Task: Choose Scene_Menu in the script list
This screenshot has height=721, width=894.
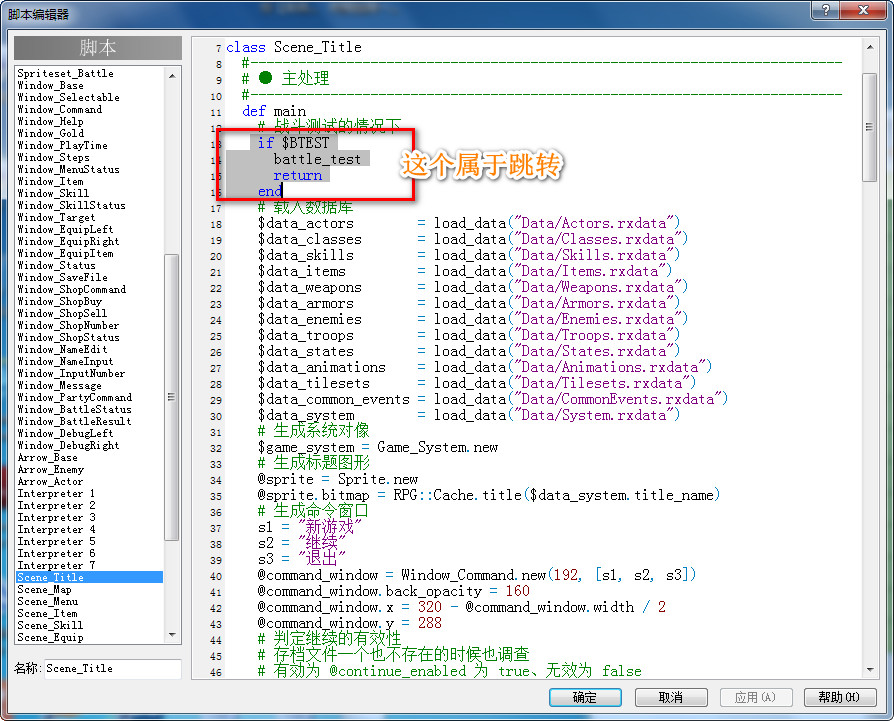Action: pyautogui.click(x=48, y=601)
